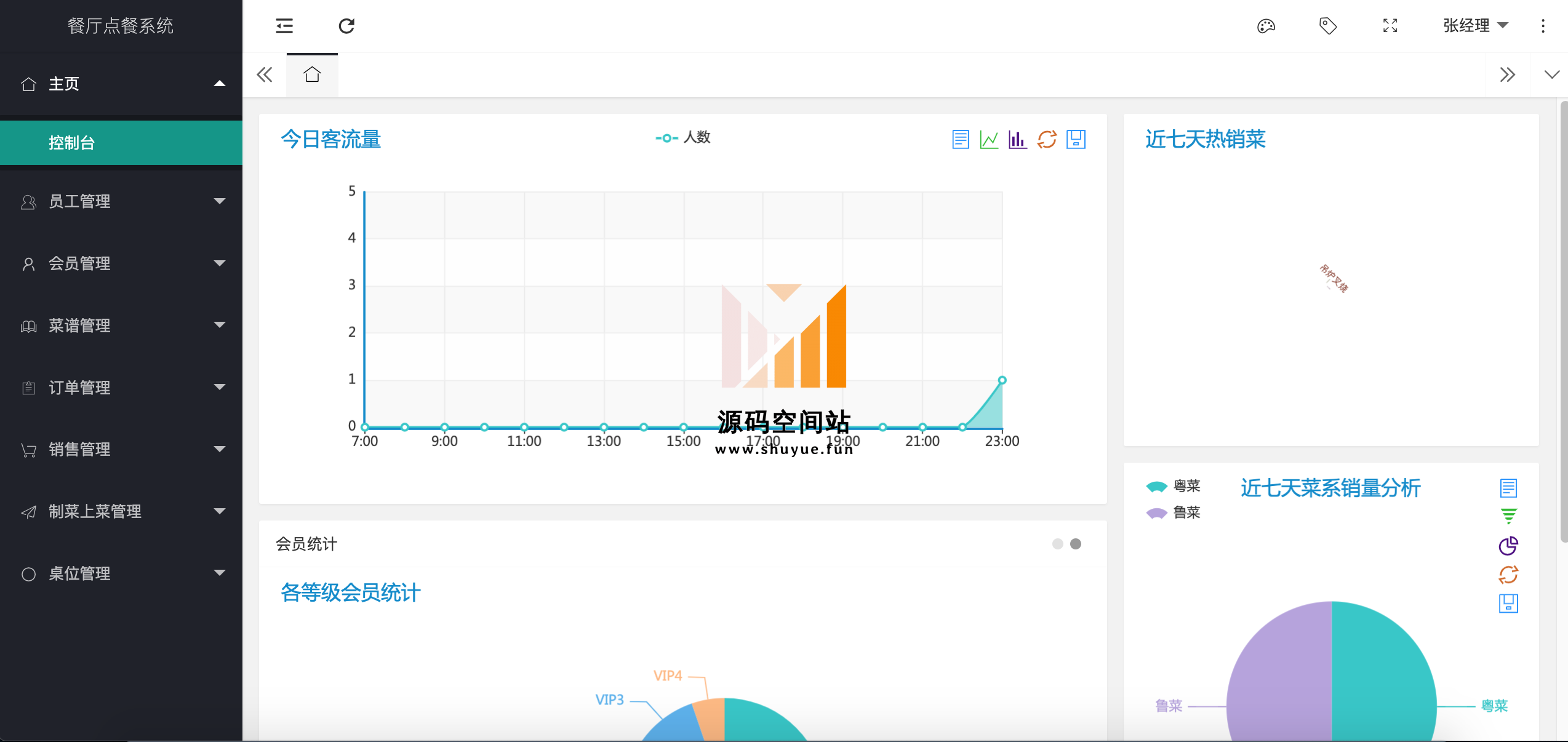
Task: Switch 菜系销量分析 chart to pie type
Action: pyautogui.click(x=1508, y=545)
